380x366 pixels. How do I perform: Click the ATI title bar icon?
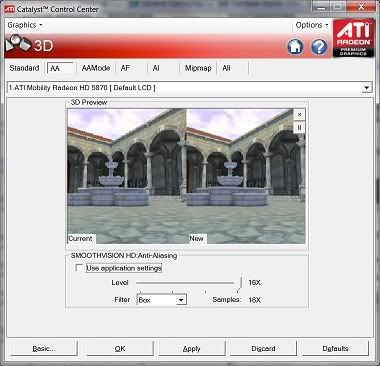(x=9, y=9)
